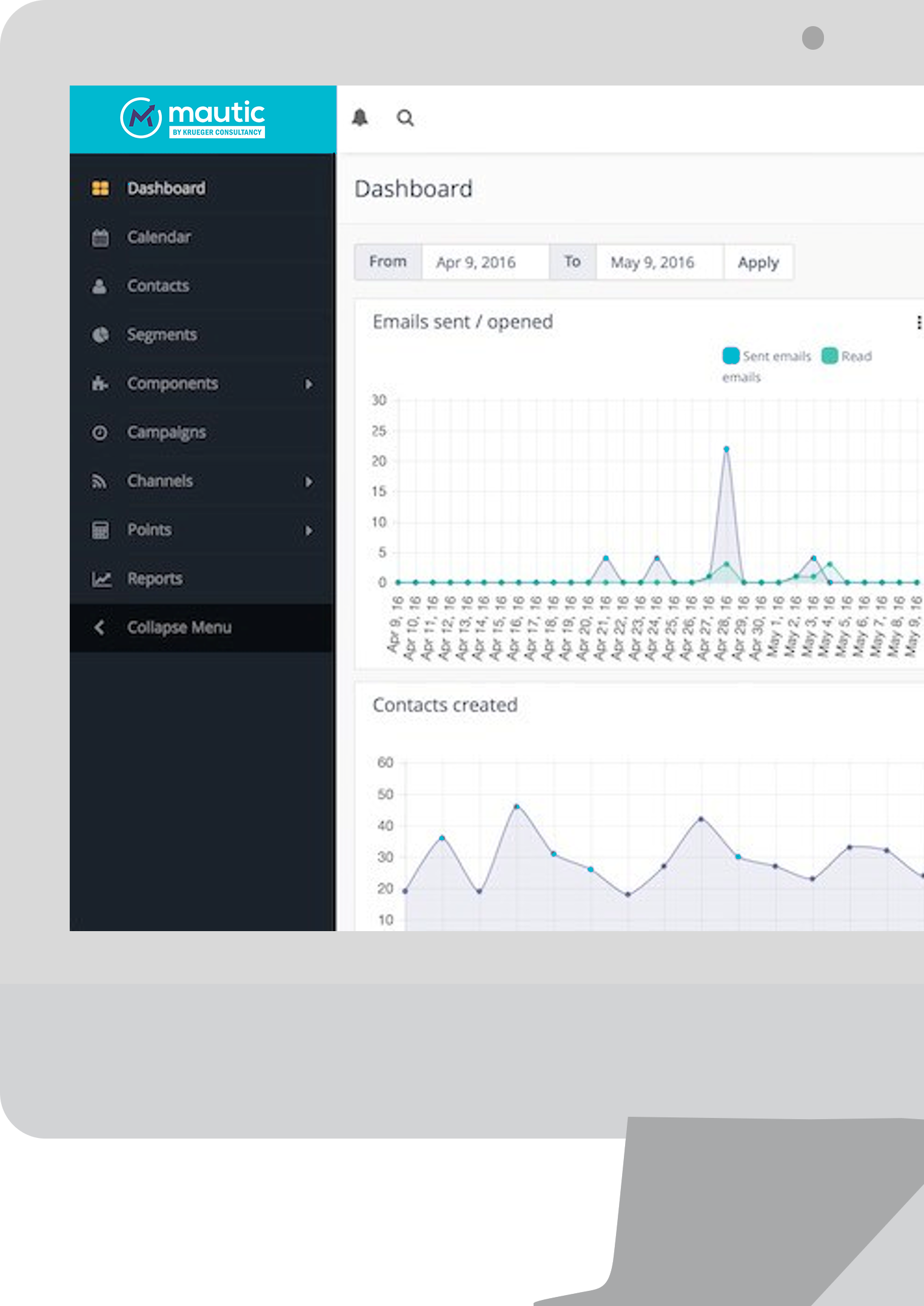Click the Contacts person icon

tap(99, 286)
